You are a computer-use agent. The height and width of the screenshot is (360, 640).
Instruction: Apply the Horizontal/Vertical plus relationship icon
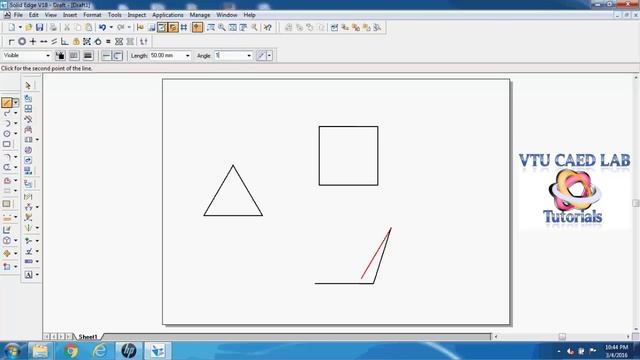pos(33,41)
